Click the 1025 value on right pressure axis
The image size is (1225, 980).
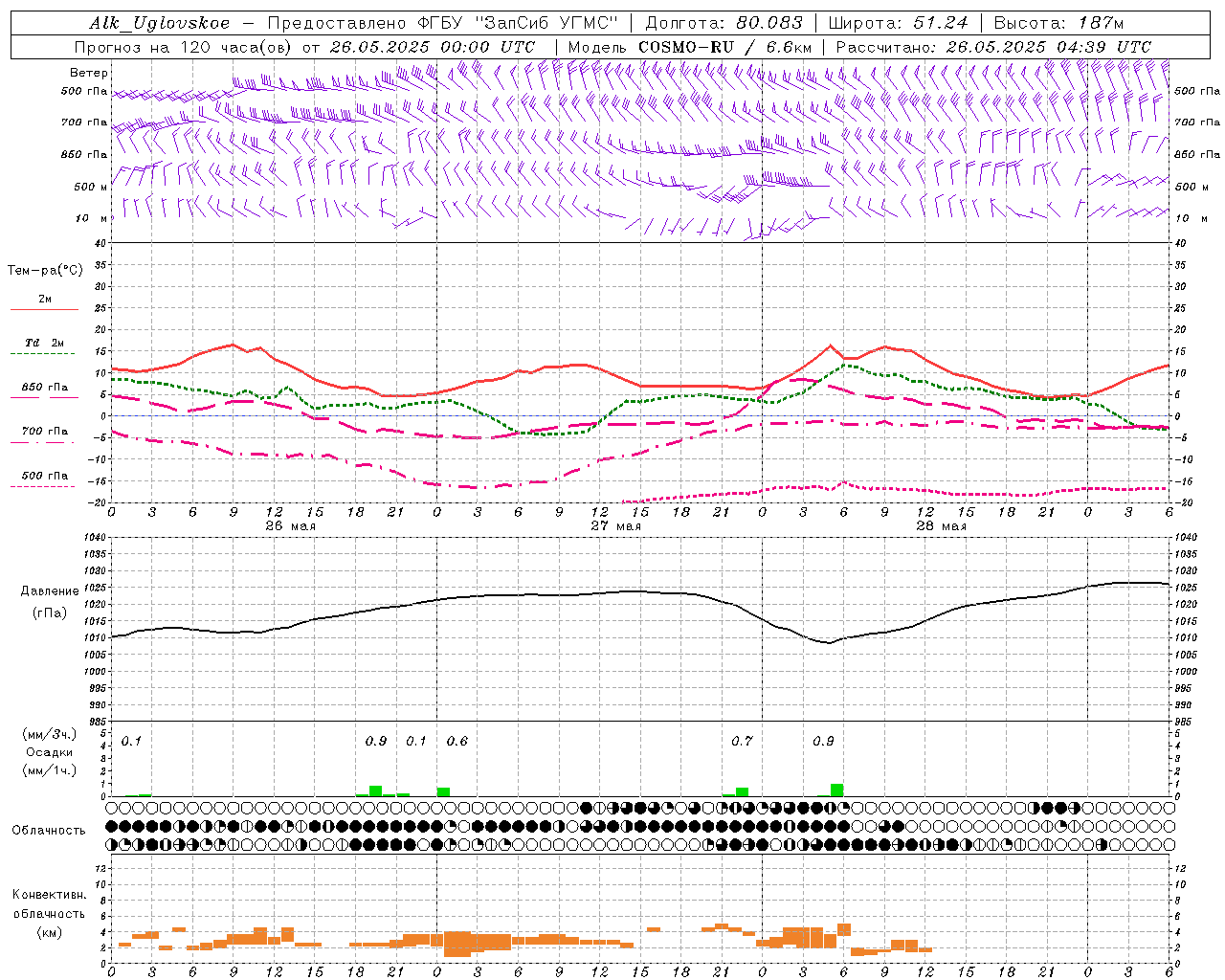(1185, 588)
